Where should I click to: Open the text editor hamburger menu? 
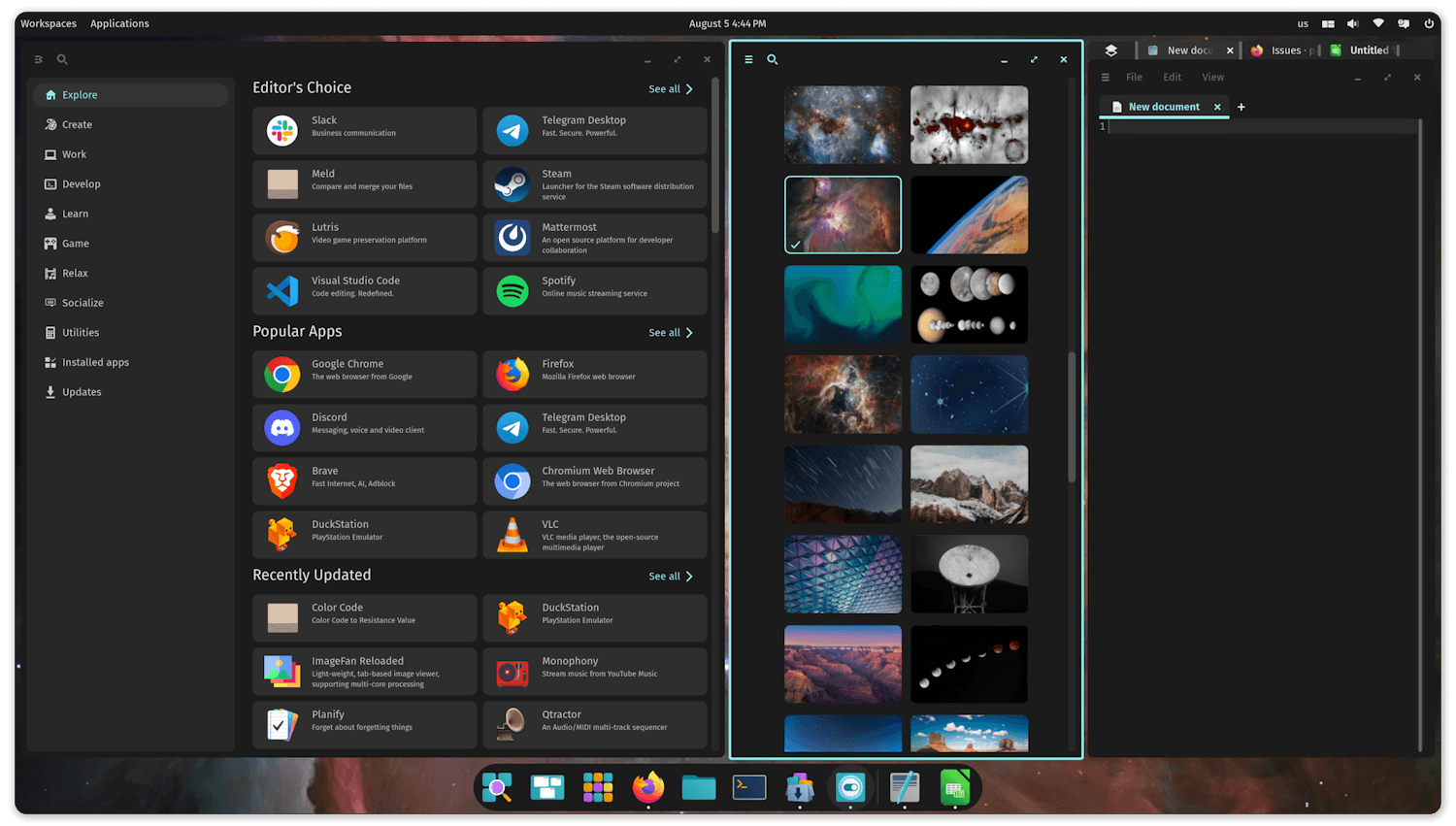point(1105,77)
